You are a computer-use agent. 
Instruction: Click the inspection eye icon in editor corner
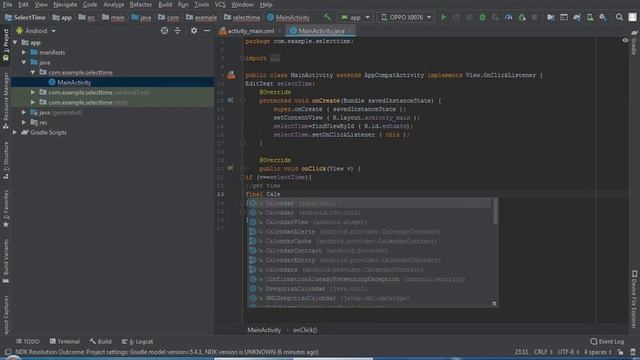625,40
